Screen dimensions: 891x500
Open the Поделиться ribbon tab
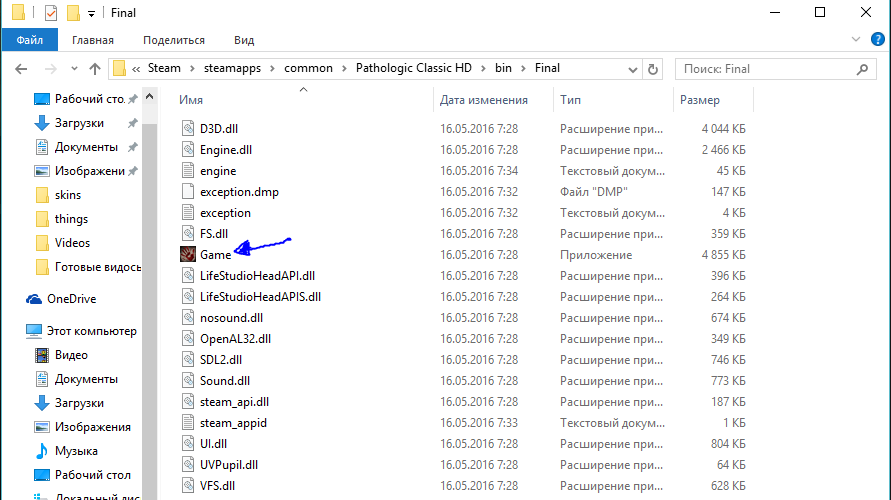[174, 40]
